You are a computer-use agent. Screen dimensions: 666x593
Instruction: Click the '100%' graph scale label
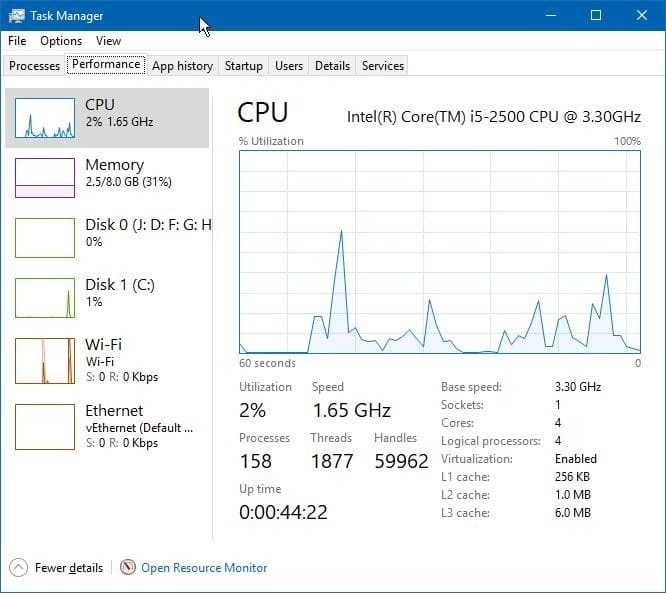(627, 141)
